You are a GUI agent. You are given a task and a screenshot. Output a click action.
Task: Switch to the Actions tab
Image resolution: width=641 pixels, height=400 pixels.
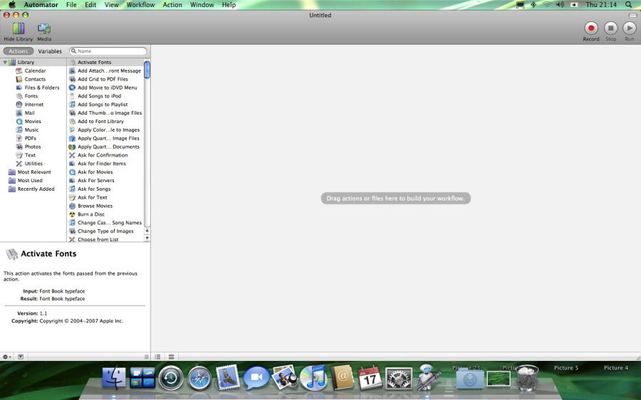pos(18,51)
